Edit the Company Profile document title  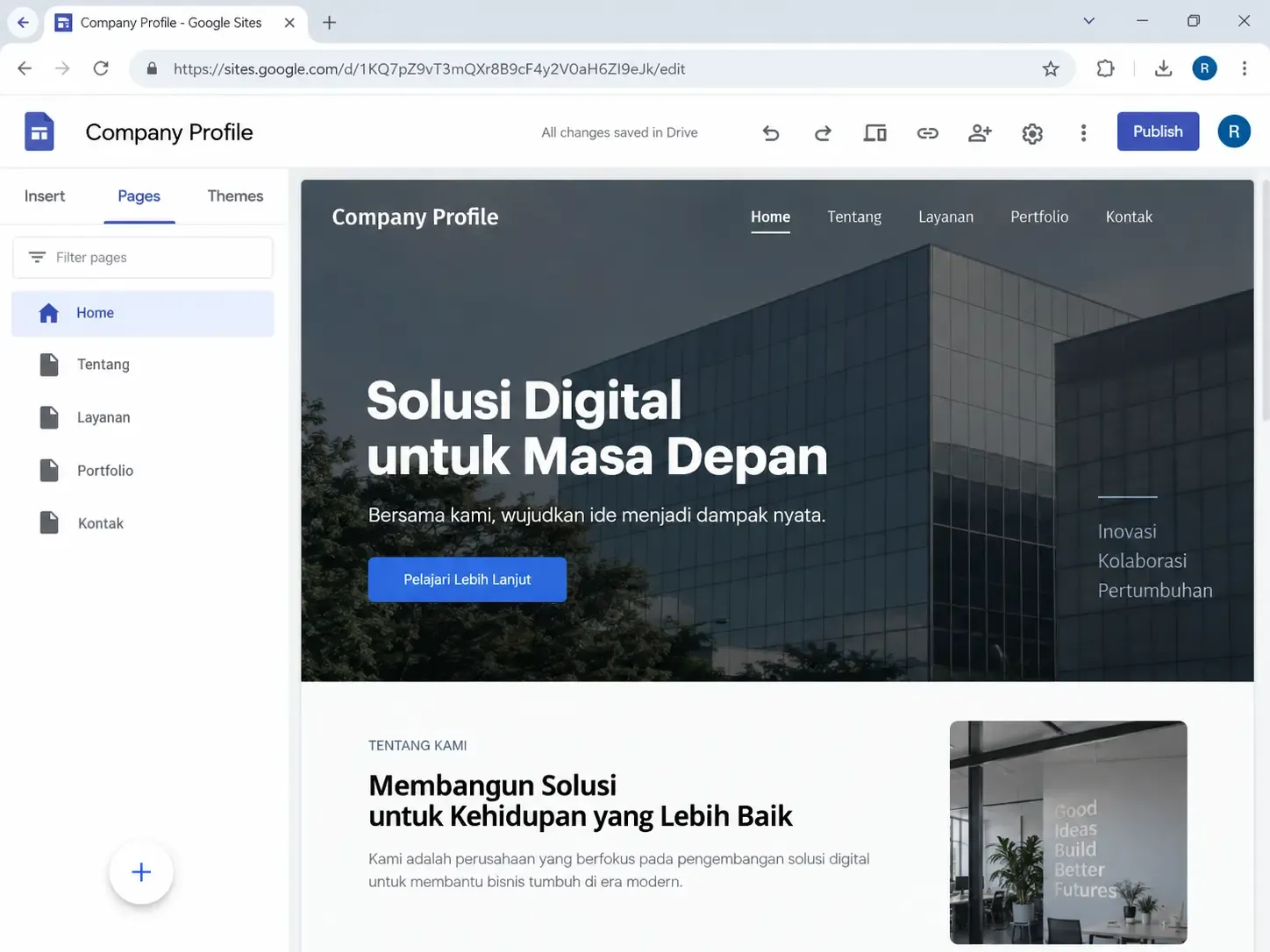click(x=169, y=132)
